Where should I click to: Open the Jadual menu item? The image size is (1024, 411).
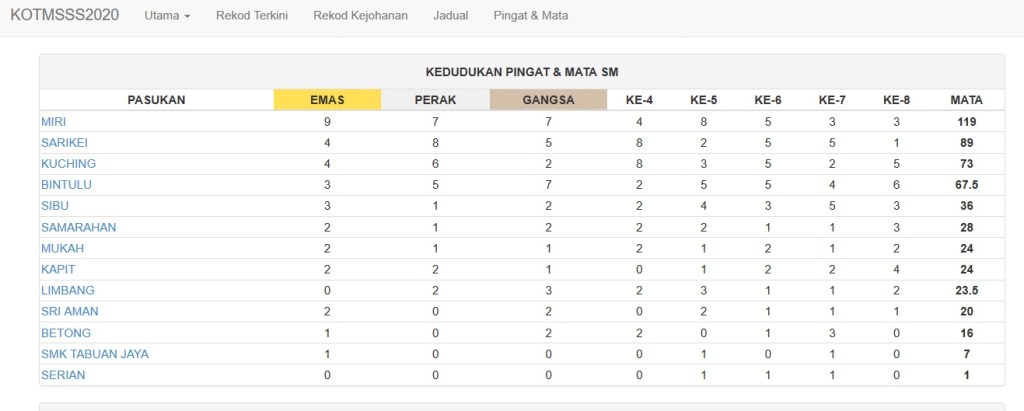click(451, 16)
